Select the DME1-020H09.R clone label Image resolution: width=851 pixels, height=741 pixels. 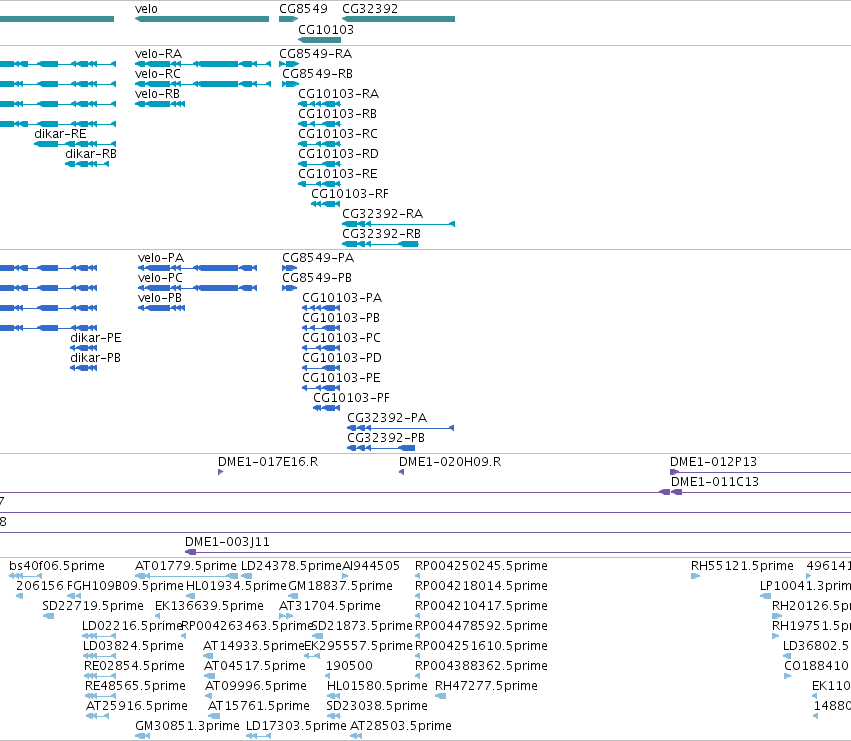tap(450, 462)
